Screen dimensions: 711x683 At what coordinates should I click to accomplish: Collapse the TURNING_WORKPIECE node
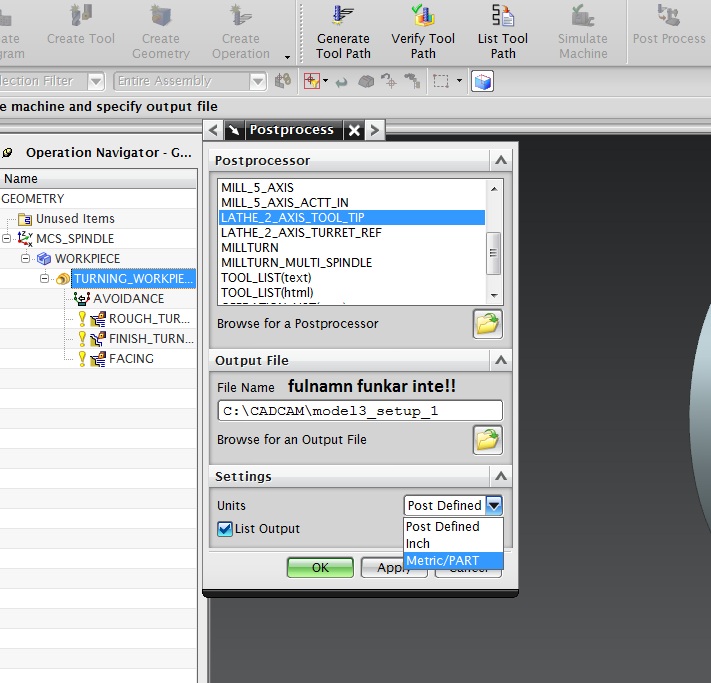click(44, 278)
